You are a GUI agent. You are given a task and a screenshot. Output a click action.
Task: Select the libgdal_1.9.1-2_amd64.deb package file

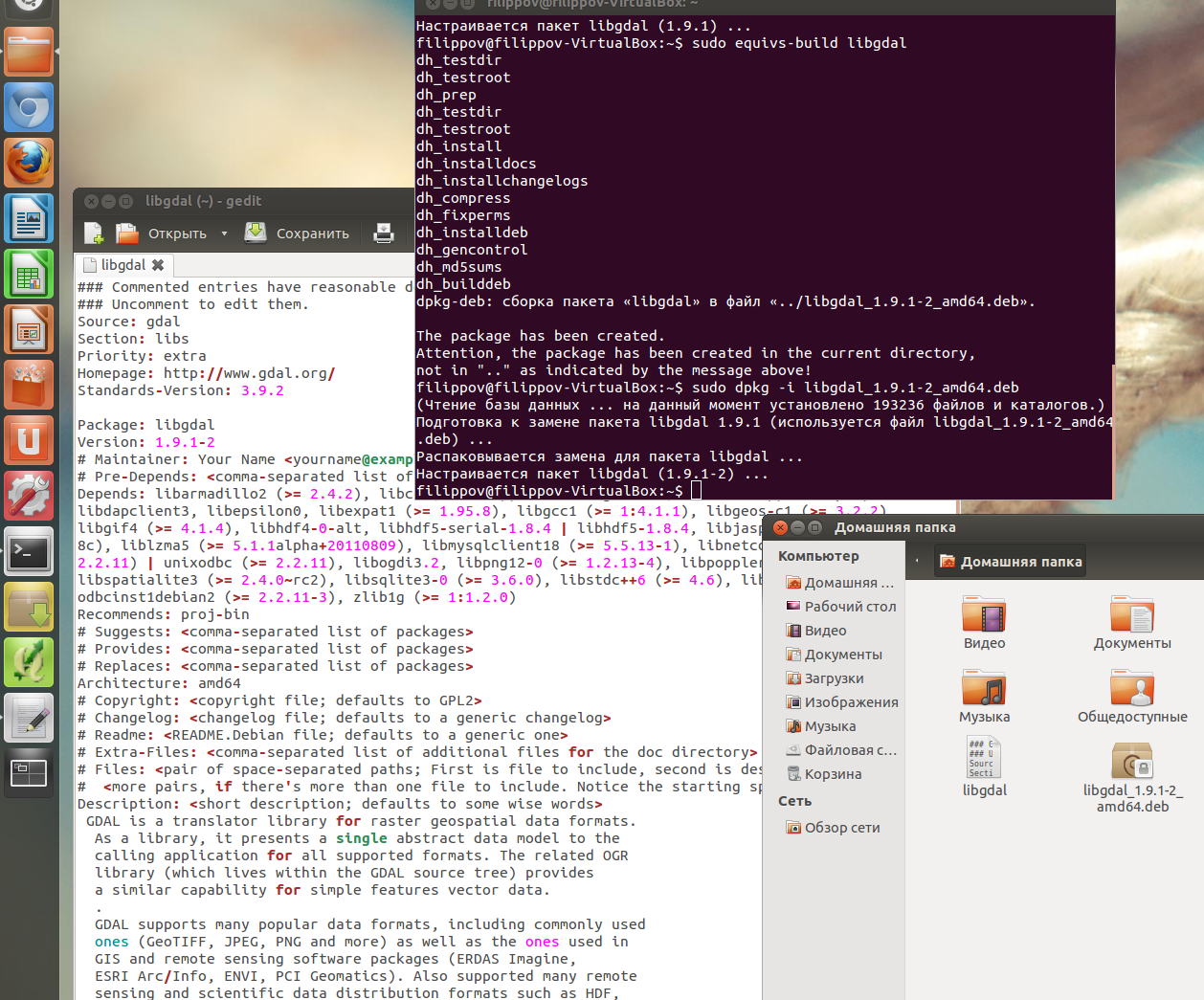coord(1132,764)
